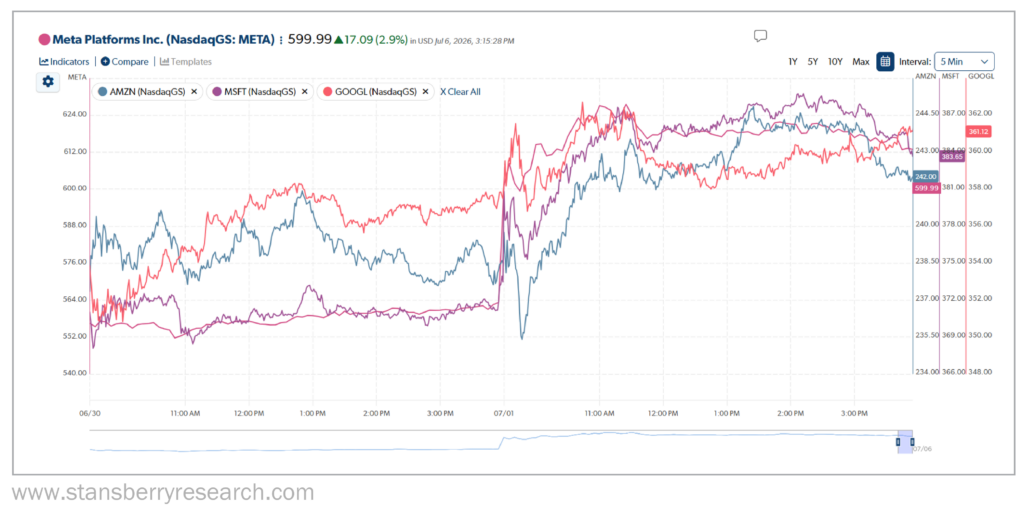Remove MSFT comparison with its X

point(304,92)
